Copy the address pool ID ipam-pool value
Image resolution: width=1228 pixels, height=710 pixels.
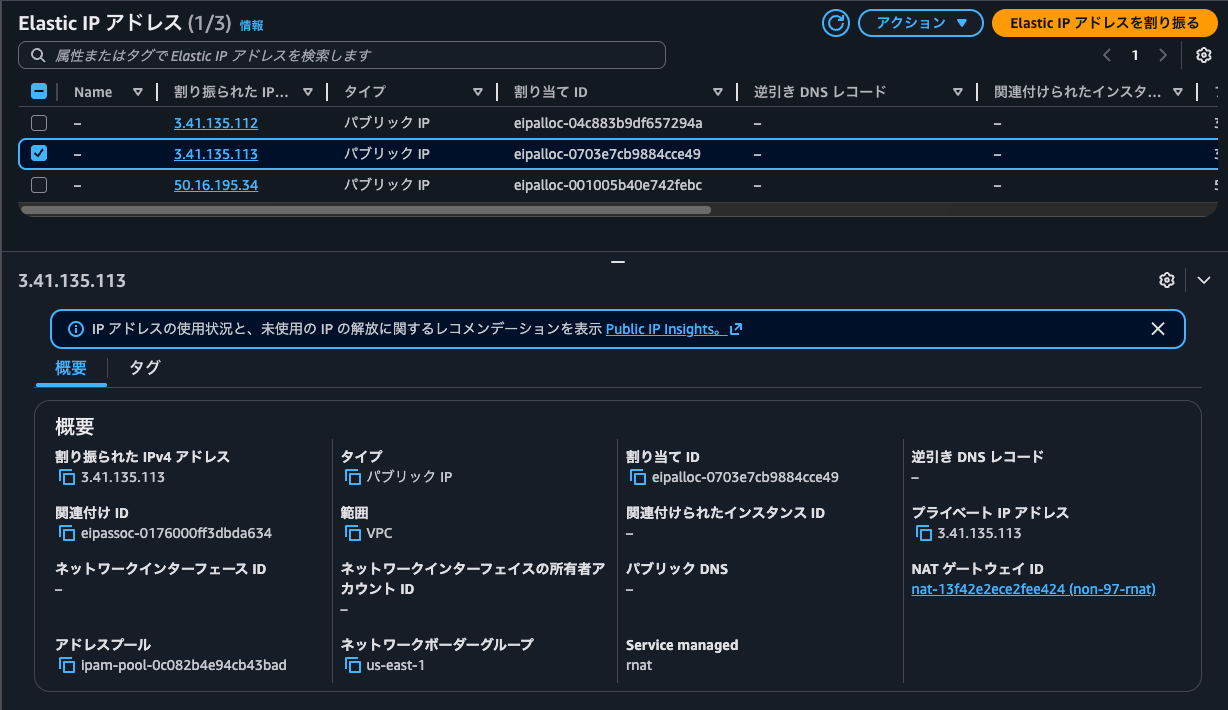click(64, 665)
